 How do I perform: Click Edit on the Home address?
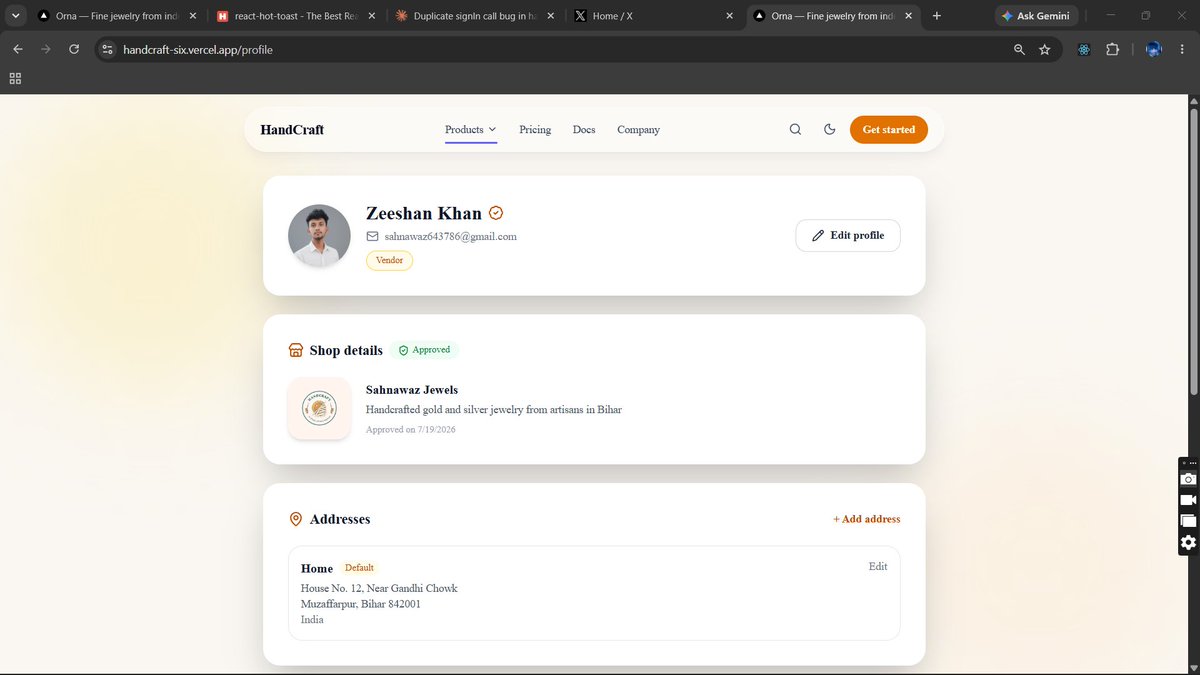tap(878, 566)
